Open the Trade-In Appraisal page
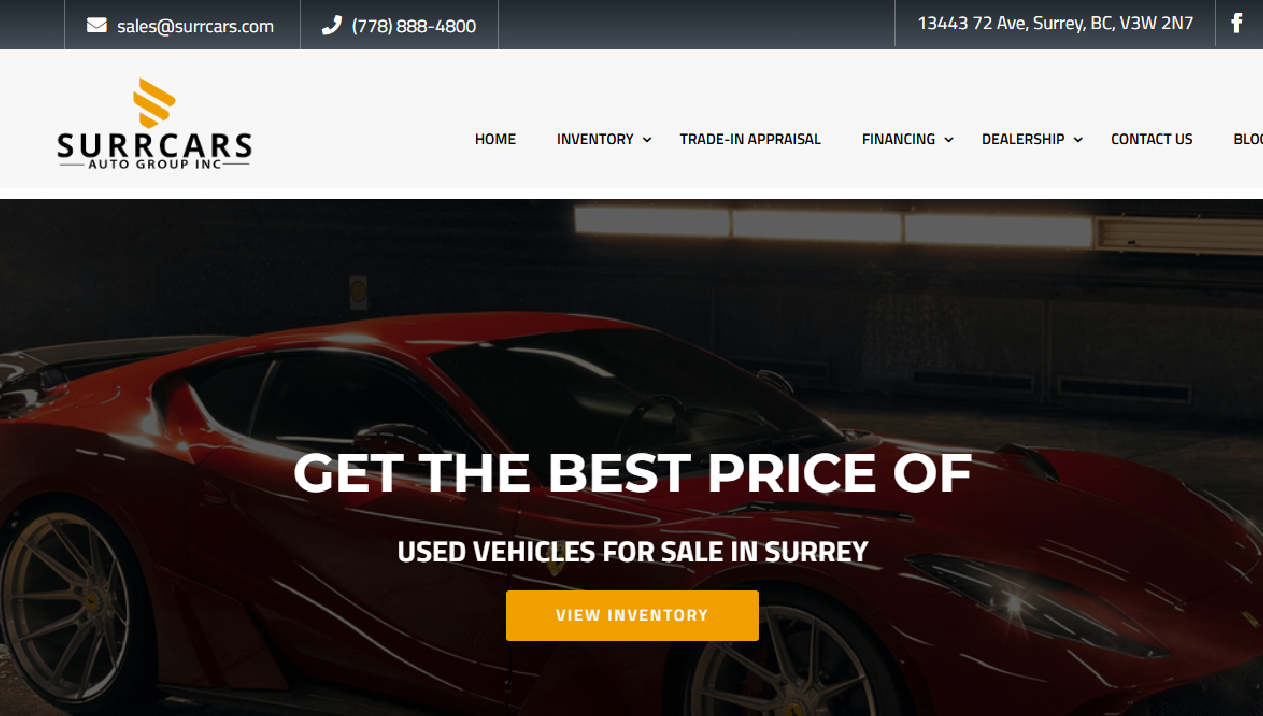The width and height of the screenshot is (1263, 716). [x=750, y=139]
